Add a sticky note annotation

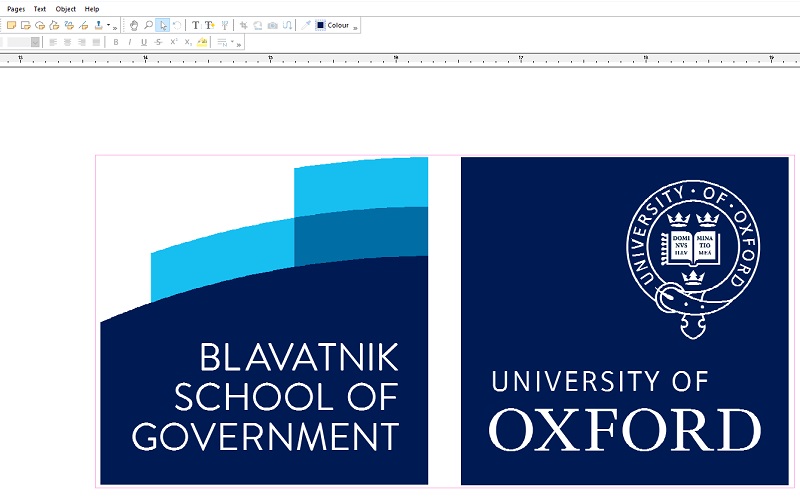[11, 25]
